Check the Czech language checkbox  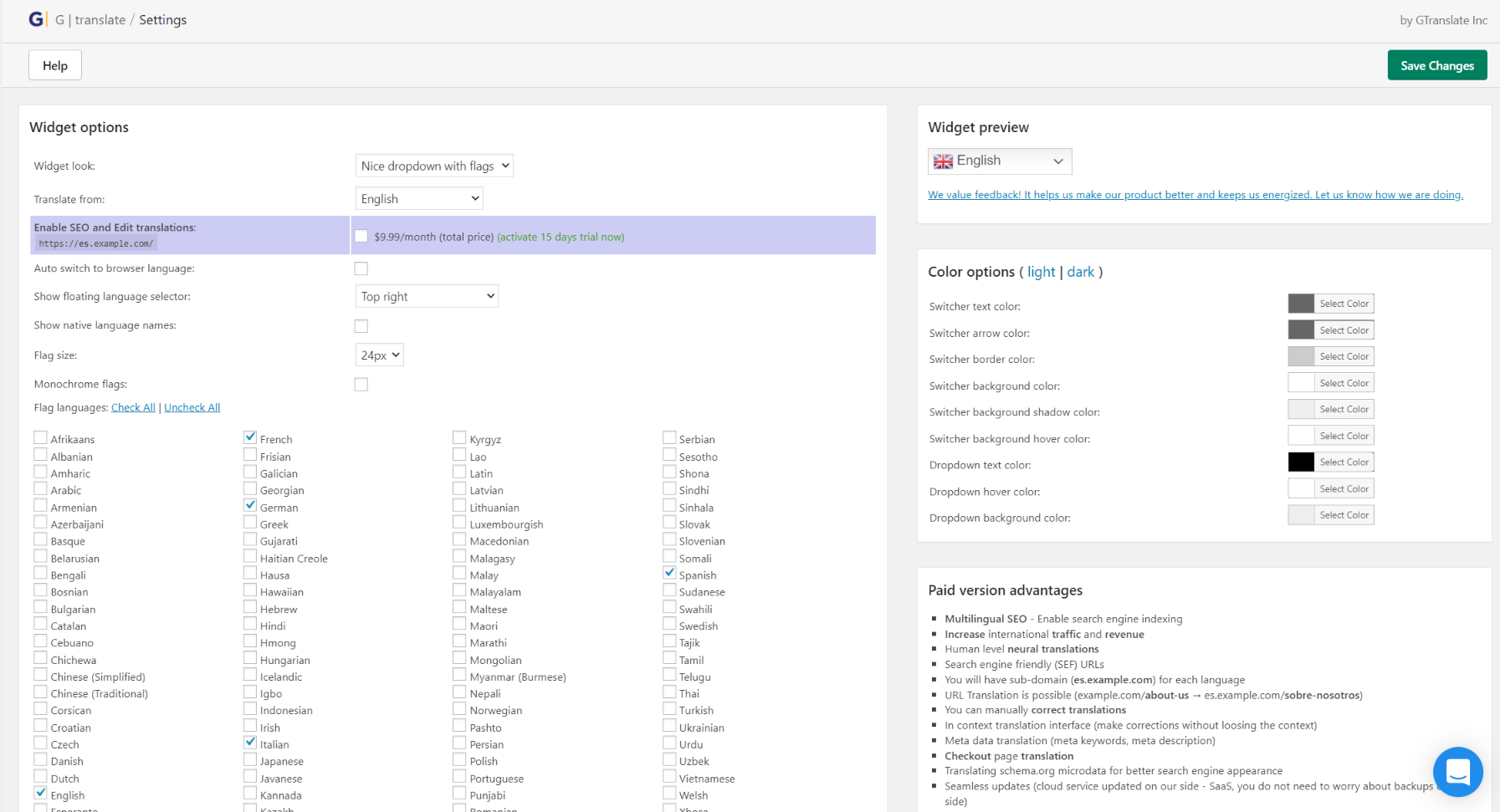click(40, 742)
